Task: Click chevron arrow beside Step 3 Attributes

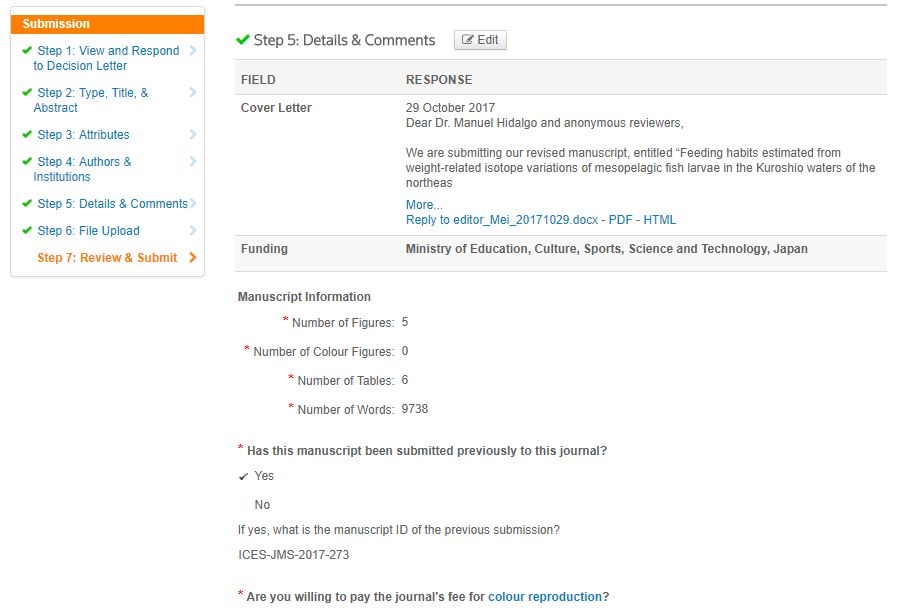Action: coord(193,134)
